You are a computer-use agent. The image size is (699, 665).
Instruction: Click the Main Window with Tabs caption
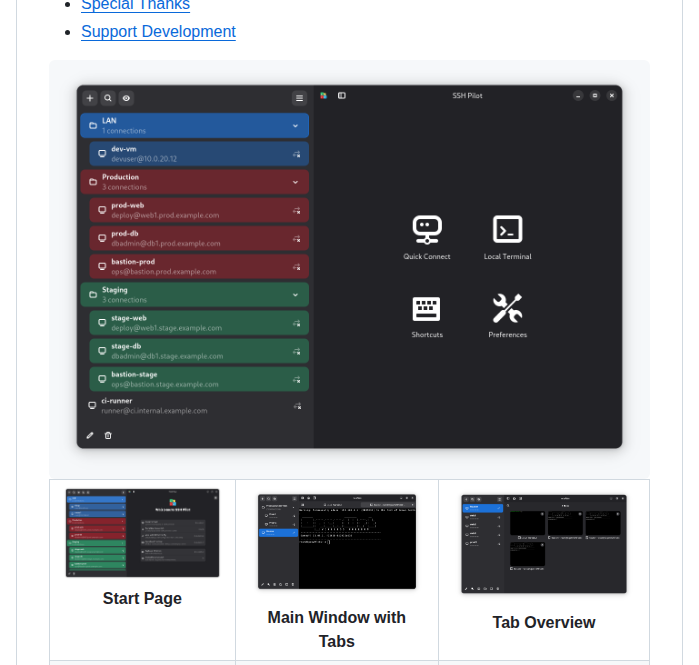point(337,629)
